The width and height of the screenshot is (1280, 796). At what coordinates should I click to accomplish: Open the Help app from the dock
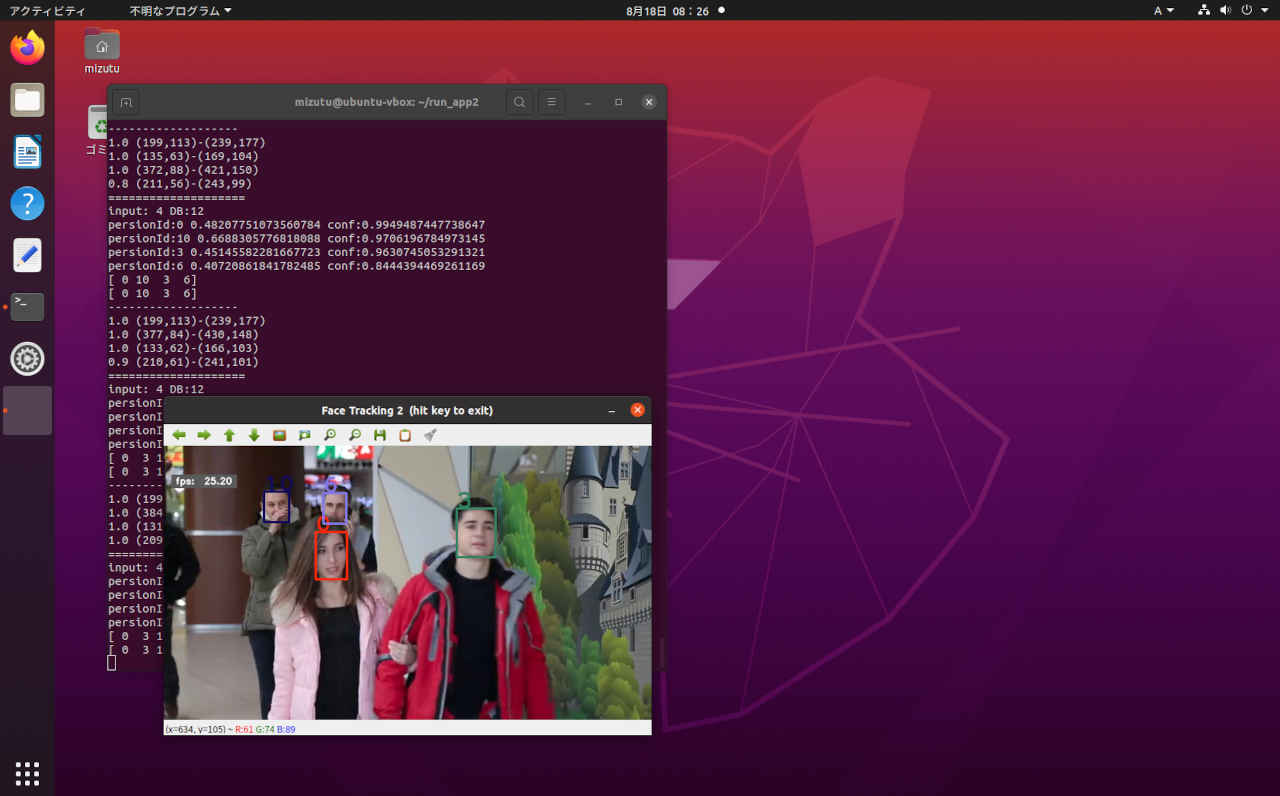(27, 203)
